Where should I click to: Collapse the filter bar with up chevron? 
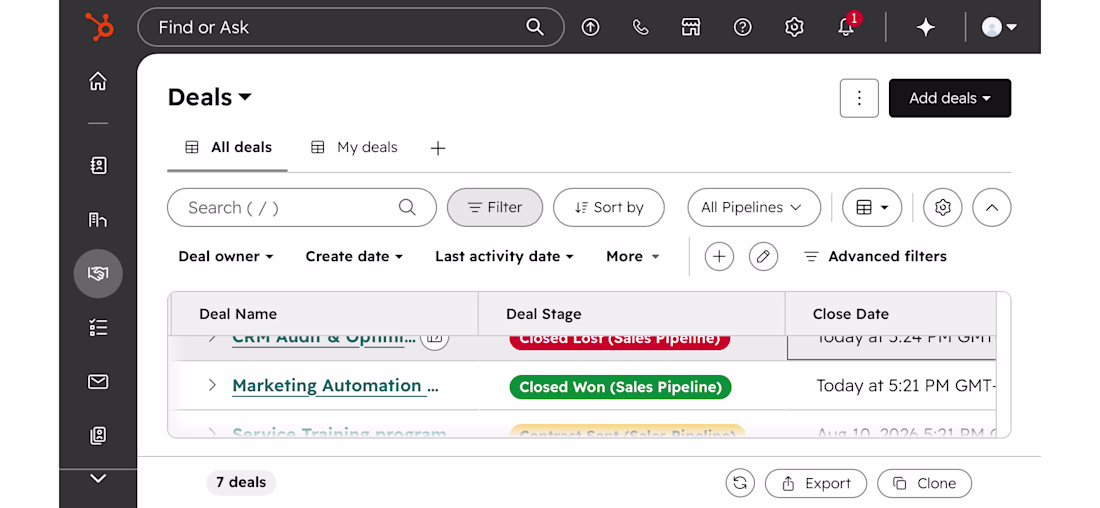pyautogui.click(x=992, y=207)
